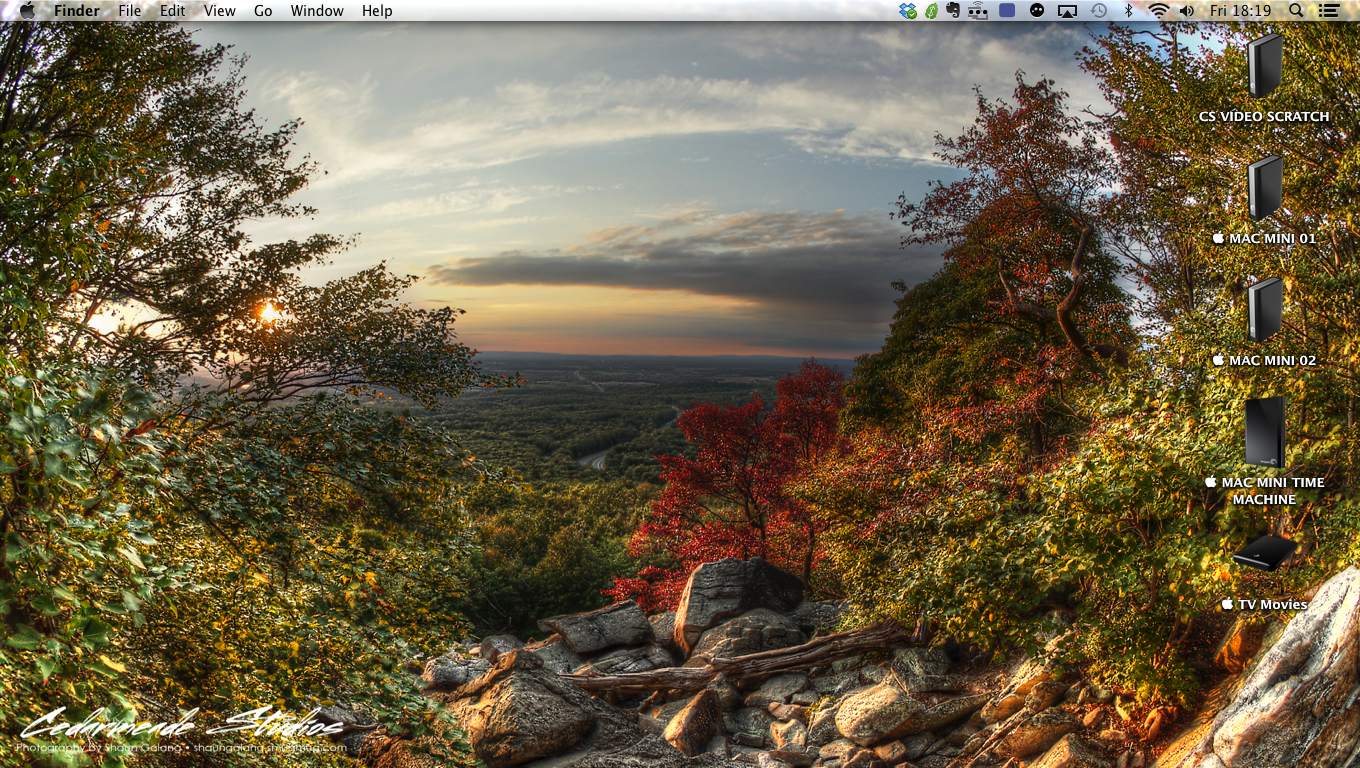1360x768 pixels.
Task: Open the AirPlay display menu
Action: click(1067, 11)
